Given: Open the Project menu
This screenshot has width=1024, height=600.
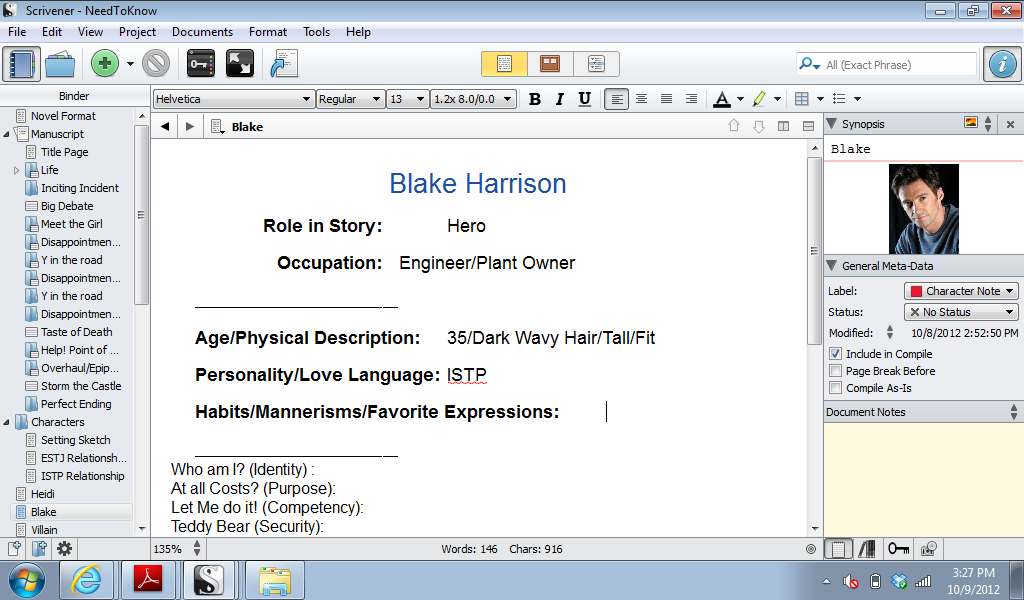Looking at the screenshot, I should tap(137, 32).
